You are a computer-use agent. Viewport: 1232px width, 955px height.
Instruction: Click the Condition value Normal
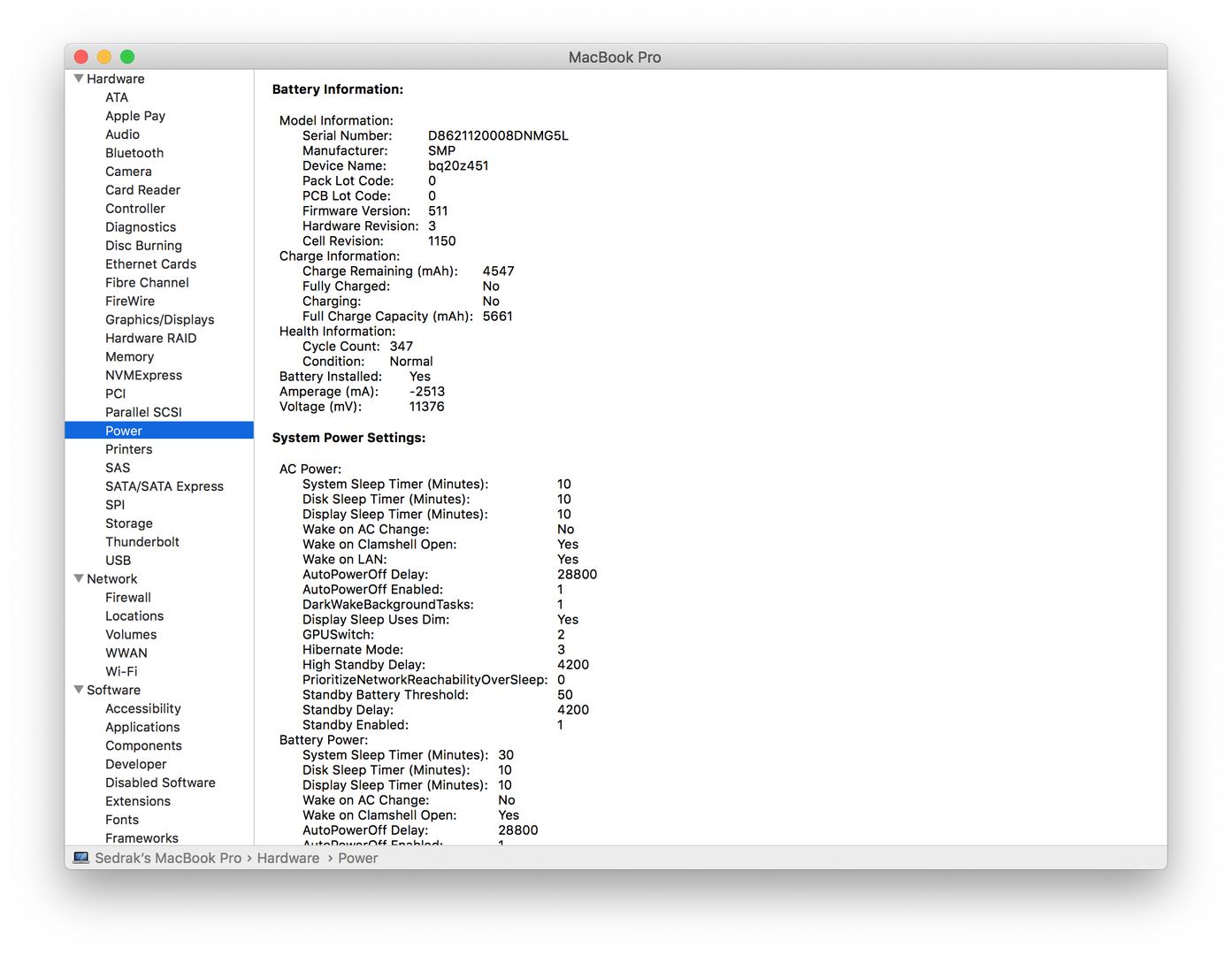coord(411,362)
